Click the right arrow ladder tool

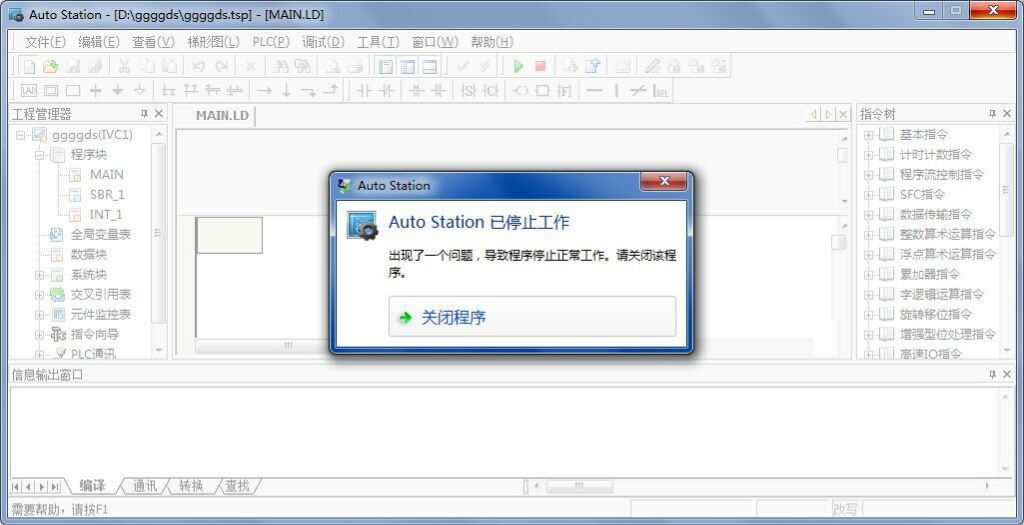(264, 91)
